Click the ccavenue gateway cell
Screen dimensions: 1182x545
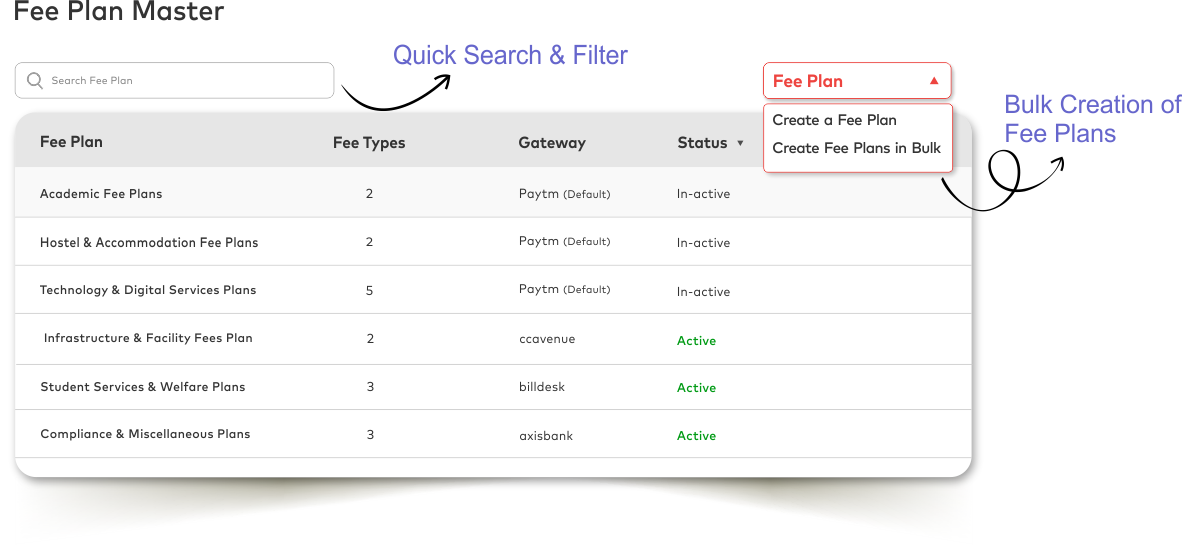point(547,339)
